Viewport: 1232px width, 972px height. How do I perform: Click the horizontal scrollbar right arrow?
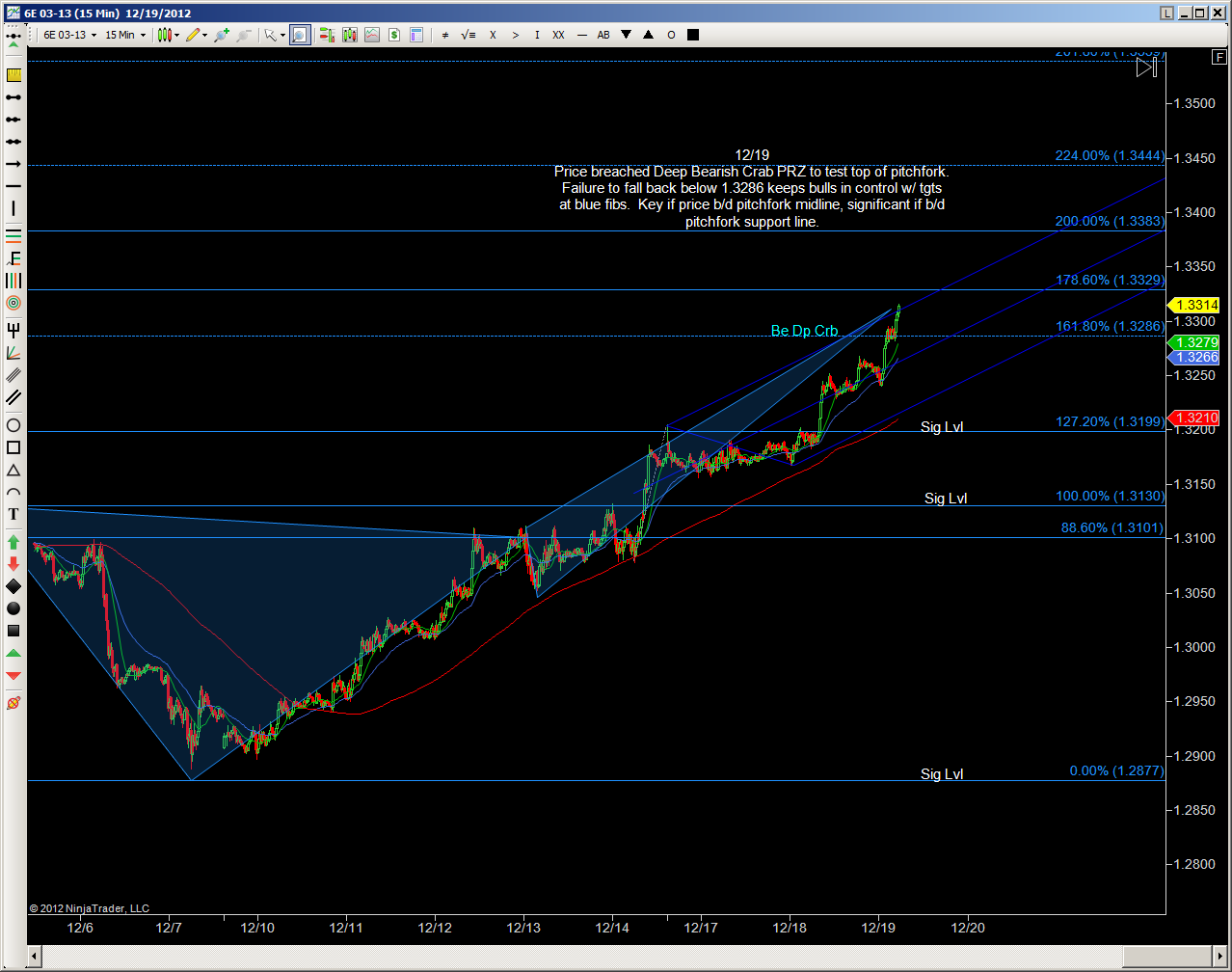[x=1220, y=956]
